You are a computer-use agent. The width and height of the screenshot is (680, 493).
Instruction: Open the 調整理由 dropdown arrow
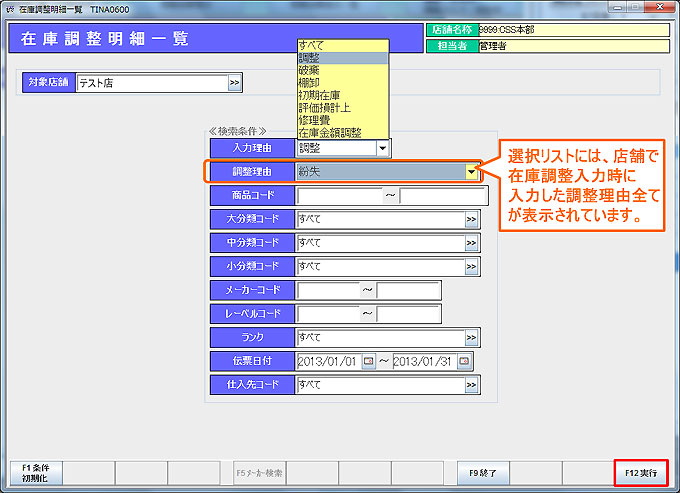[472, 172]
